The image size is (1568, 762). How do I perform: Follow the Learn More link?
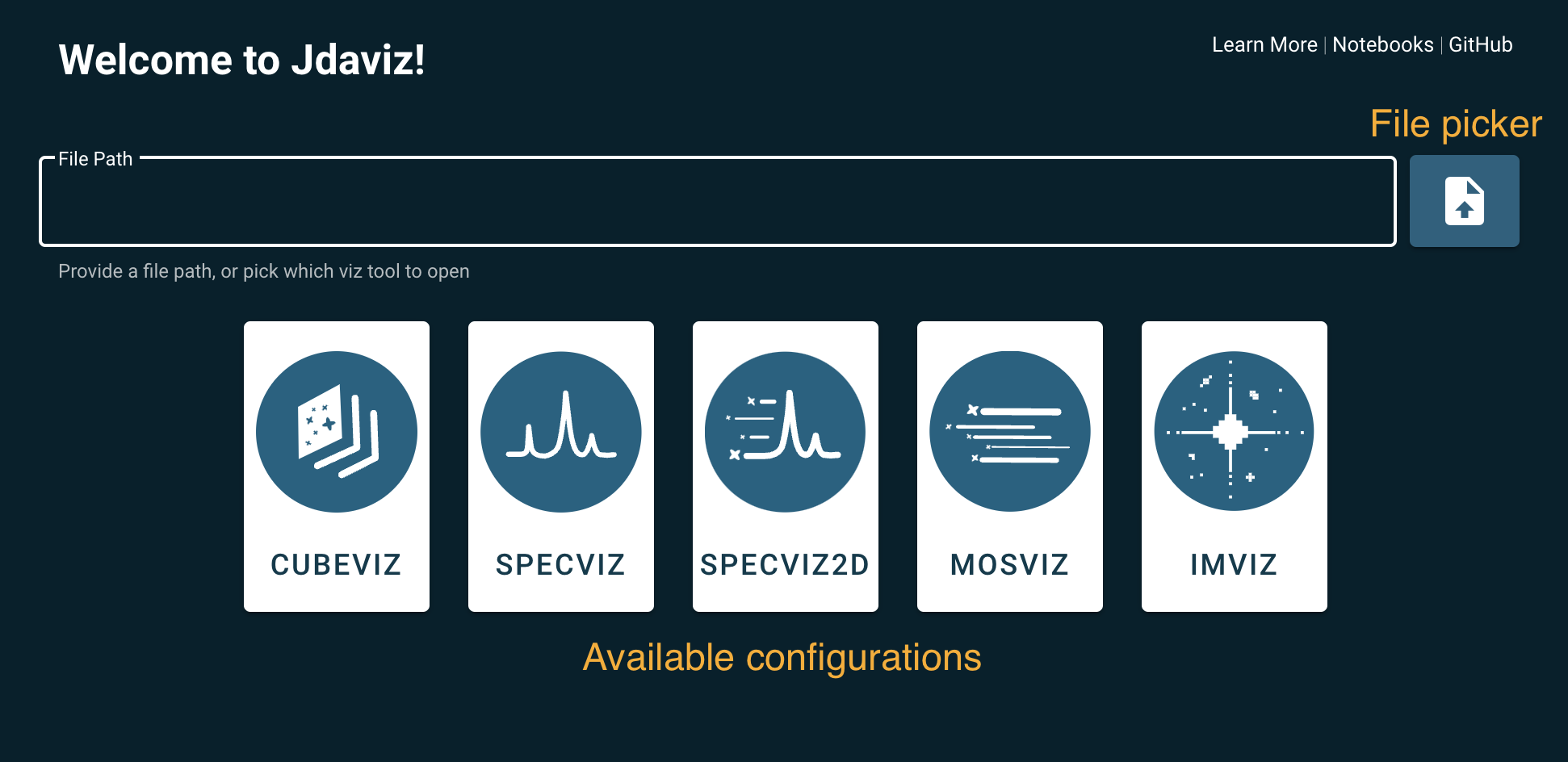(1264, 44)
